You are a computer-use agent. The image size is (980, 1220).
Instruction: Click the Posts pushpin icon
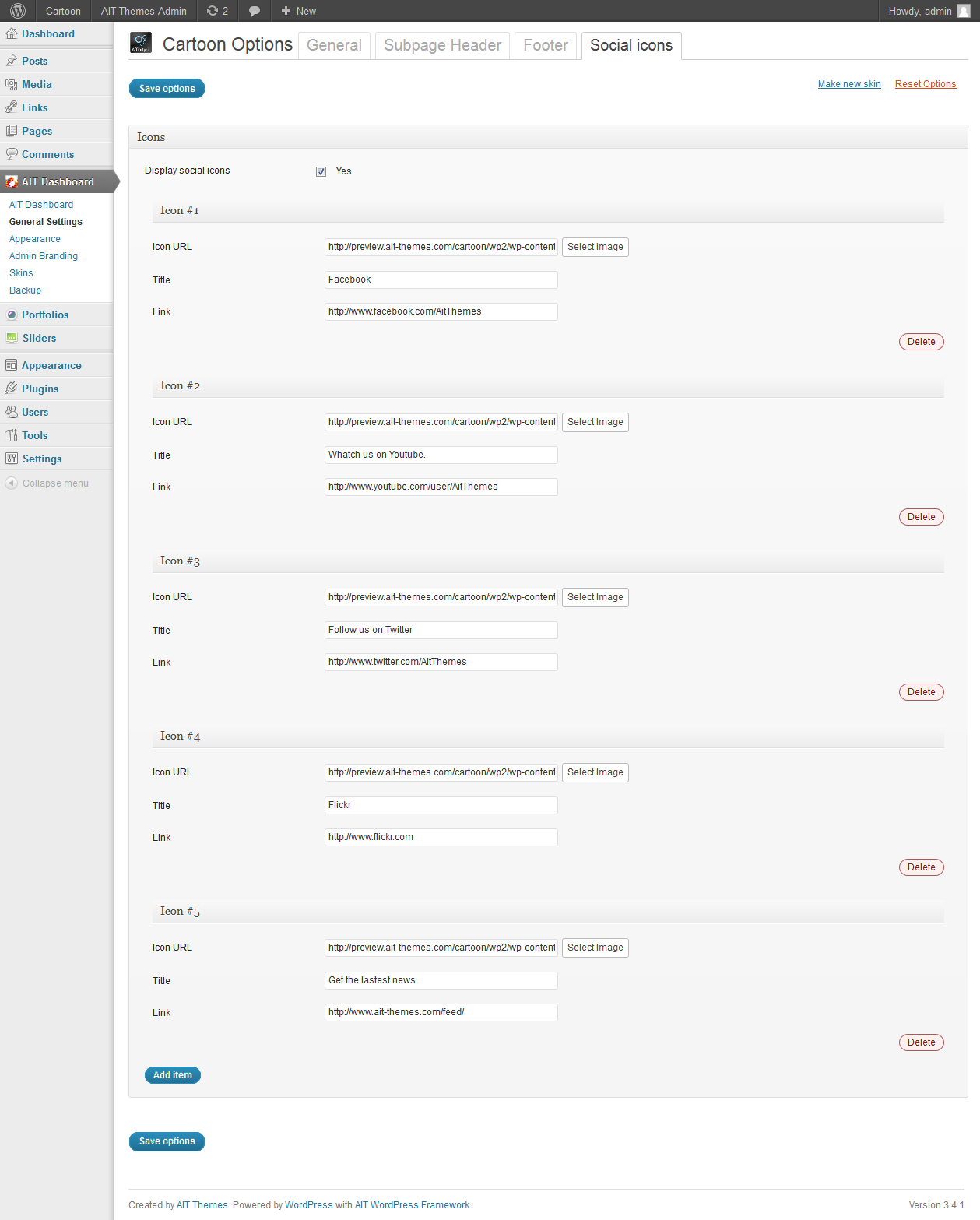pos(12,61)
